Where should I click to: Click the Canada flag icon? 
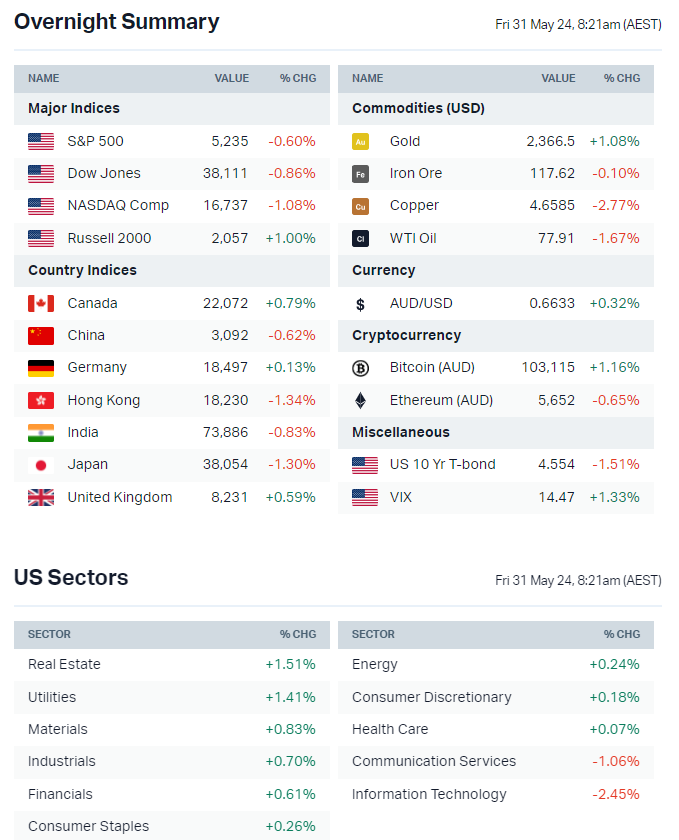(x=41, y=303)
